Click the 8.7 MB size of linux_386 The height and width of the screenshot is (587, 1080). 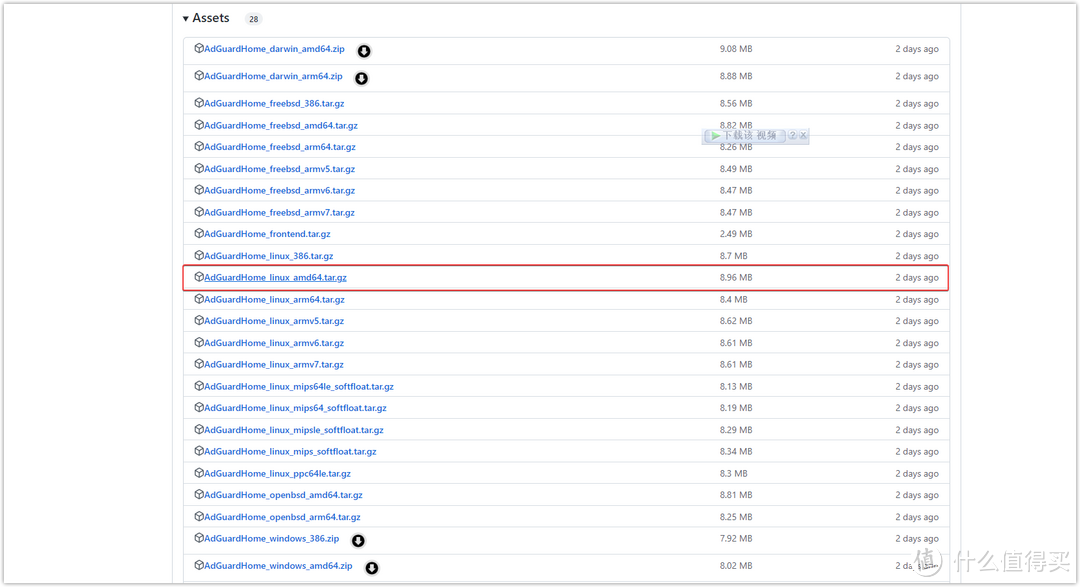[734, 256]
